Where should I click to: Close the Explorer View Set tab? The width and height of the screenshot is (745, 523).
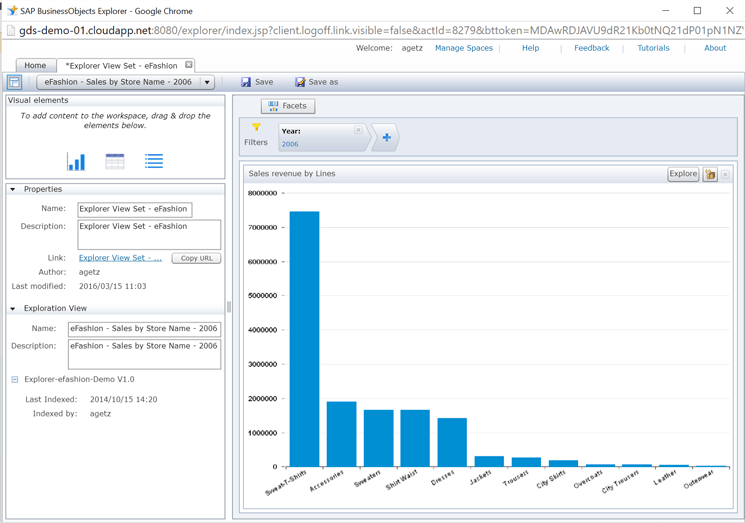coord(189,65)
